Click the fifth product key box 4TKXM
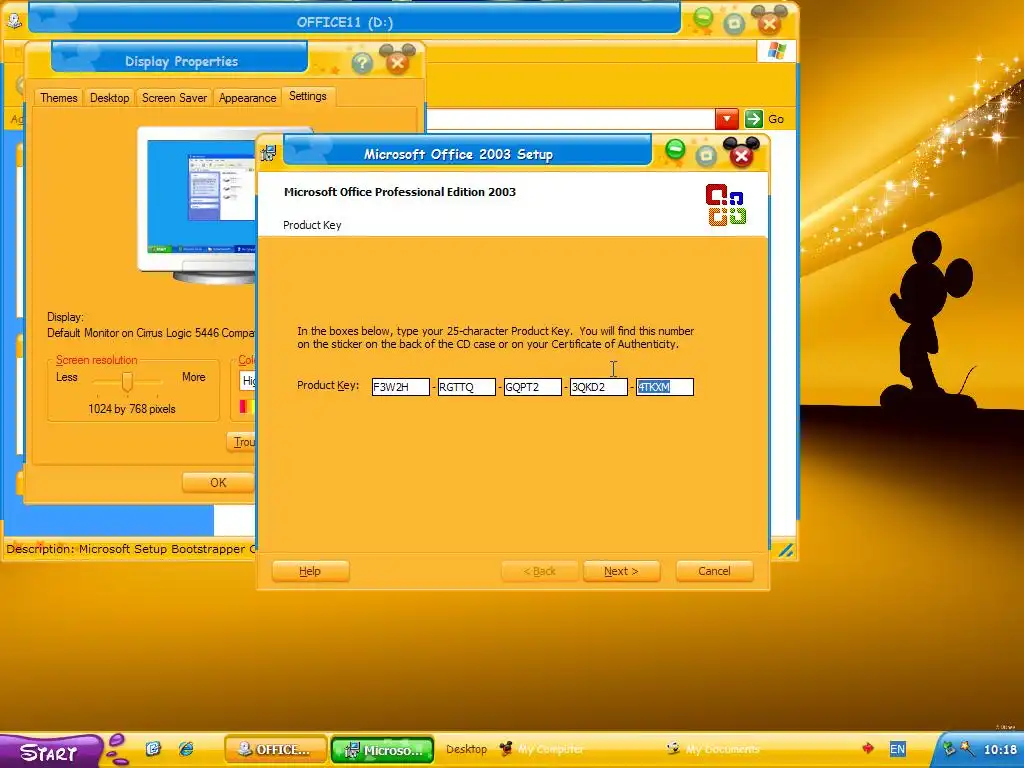Image resolution: width=1024 pixels, height=768 pixels. coord(665,387)
